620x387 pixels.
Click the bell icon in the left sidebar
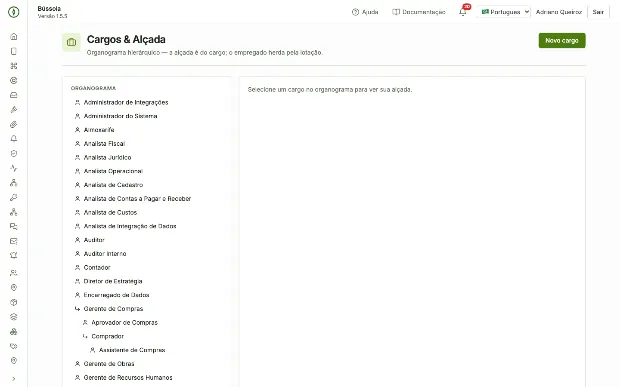coord(13,139)
